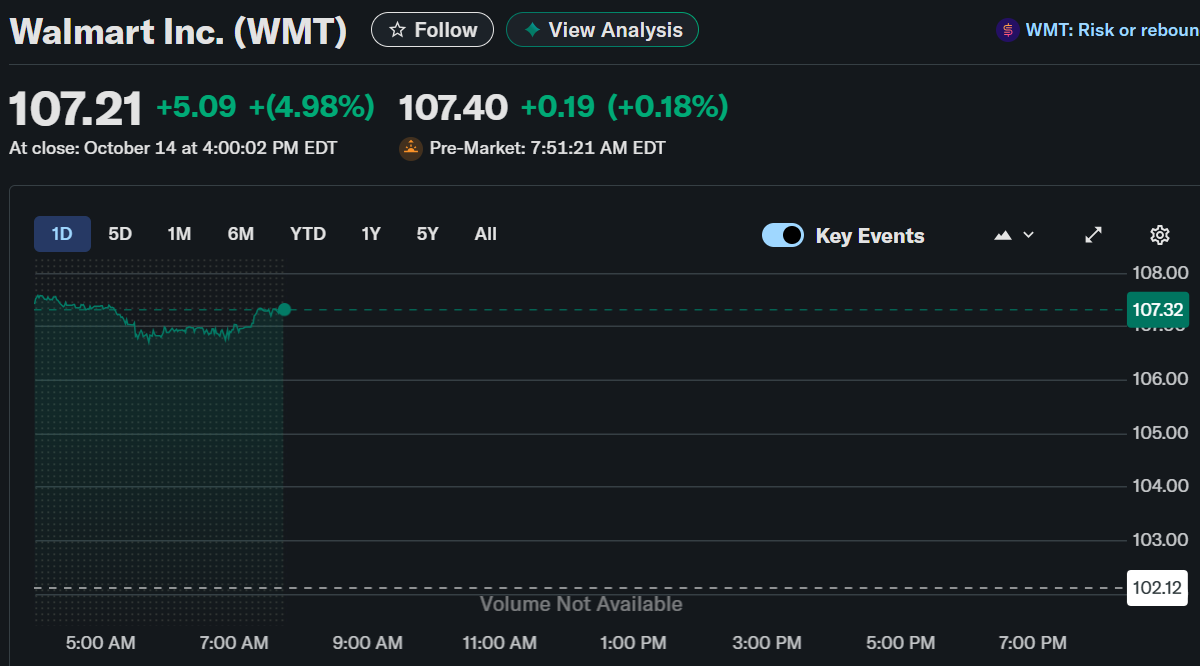Select the 1Y time range
The image size is (1200, 666).
coord(371,234)
